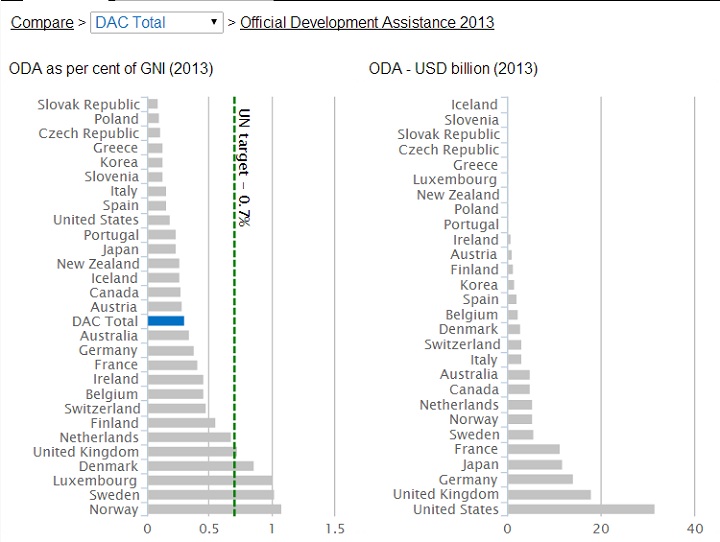The height and width of the screenshot is (542, 720).
Task: Open Official Development Assistance 2013 link
Action: point(367,22)
